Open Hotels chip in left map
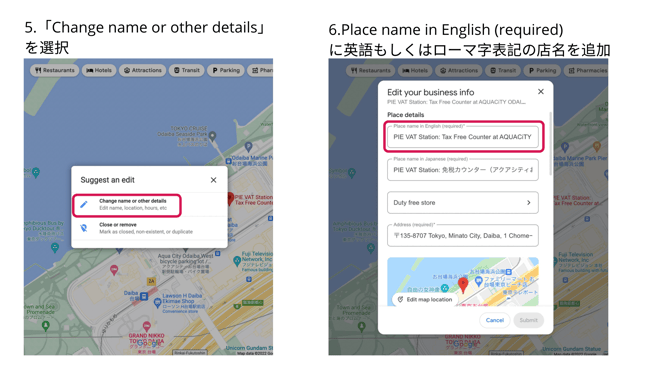Viewport: 657px width, 369px height. coord(99,70)
